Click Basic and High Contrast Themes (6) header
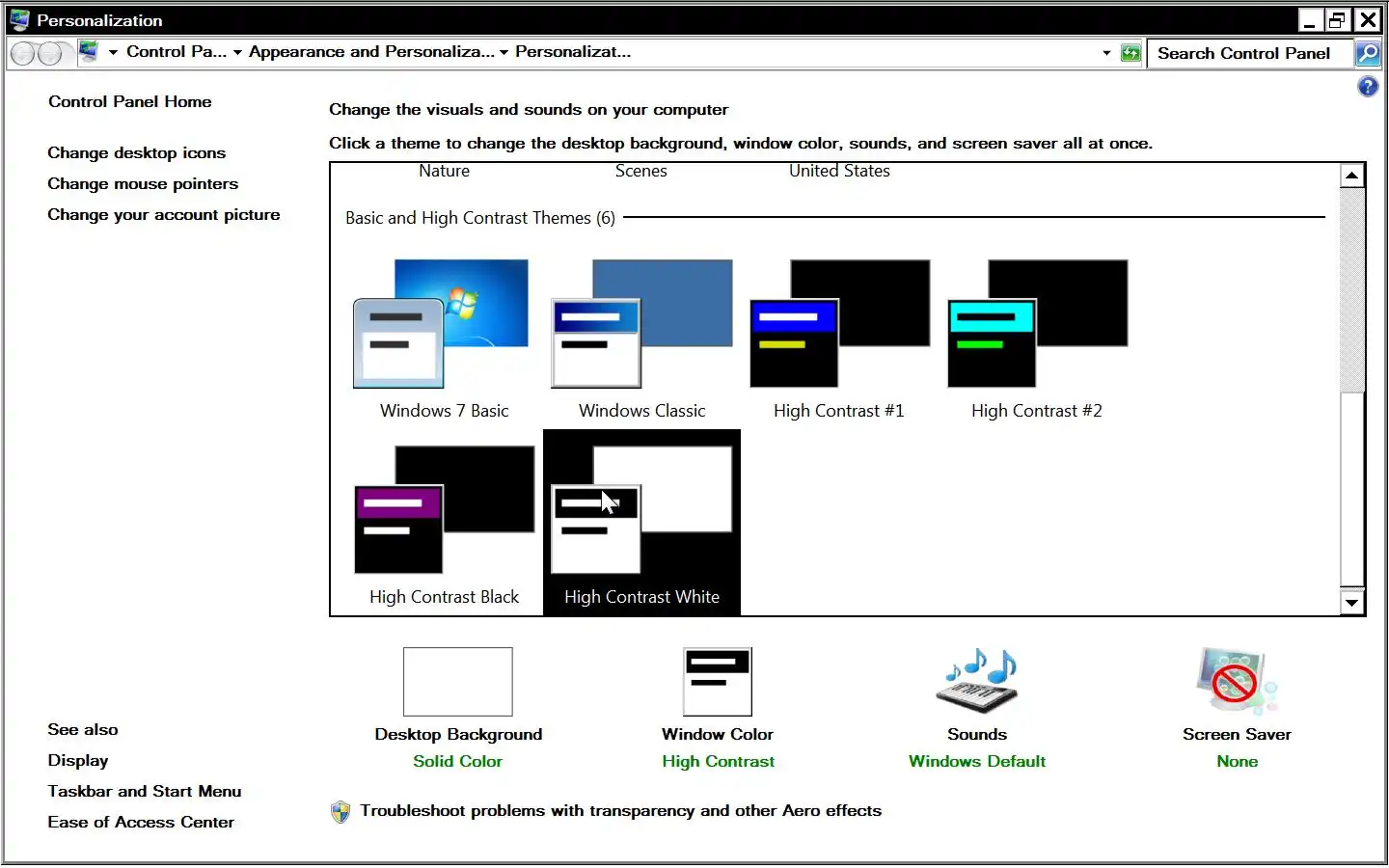This screenshot has height=868, width=1389. pos(480,218)
